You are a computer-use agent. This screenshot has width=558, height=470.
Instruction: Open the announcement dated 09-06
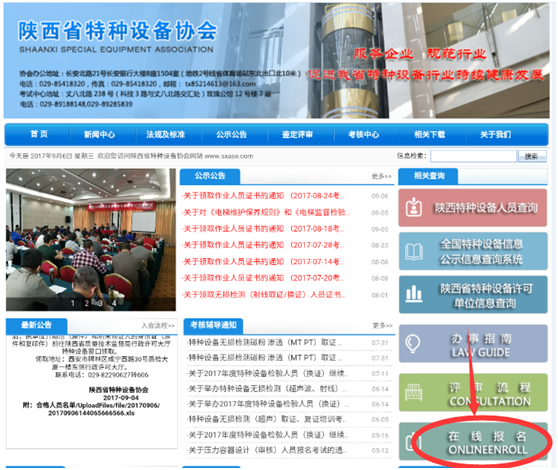[x=263, y=196]
